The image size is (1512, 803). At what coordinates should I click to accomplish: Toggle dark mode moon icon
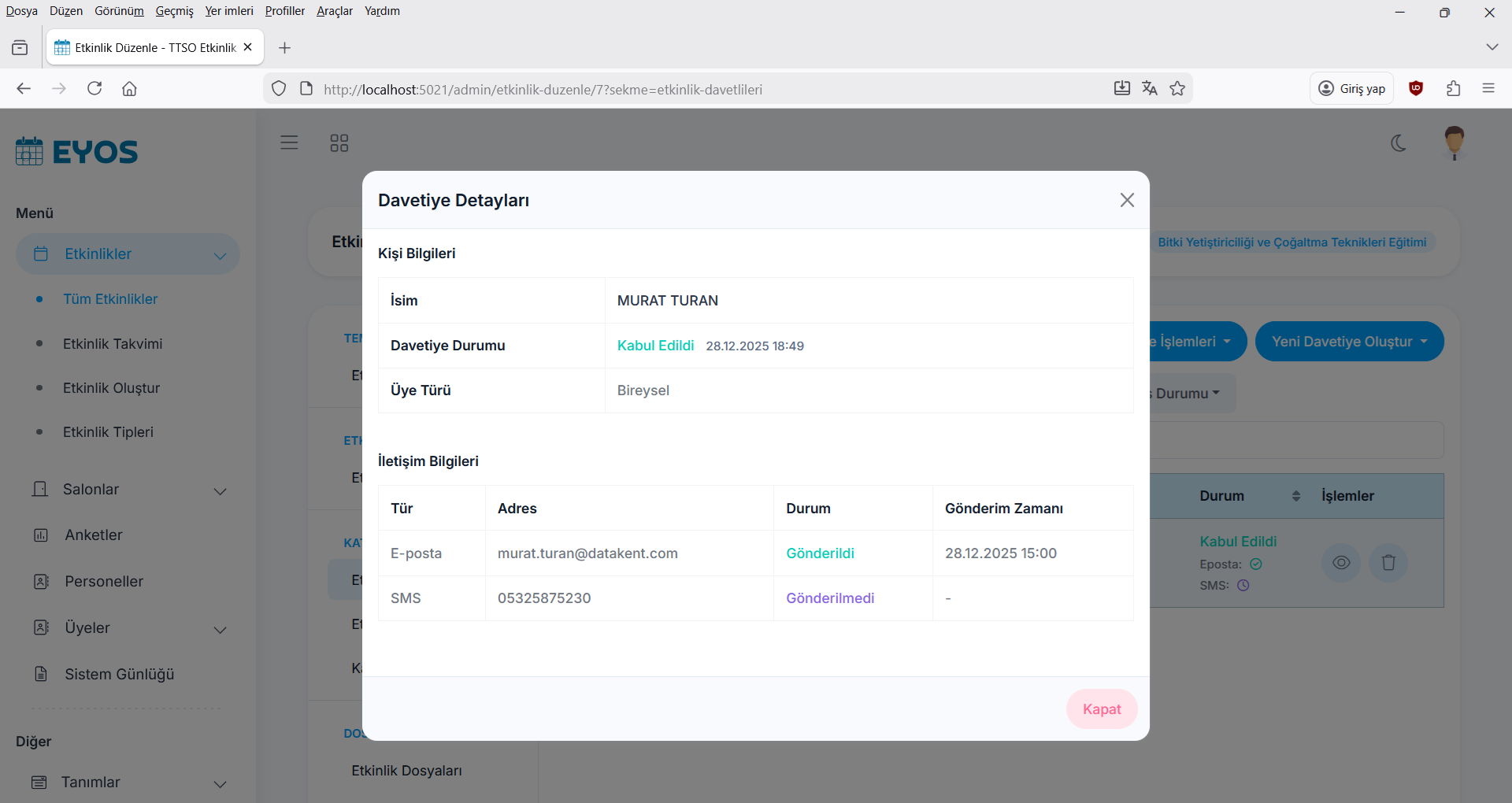click(1399, 143)
